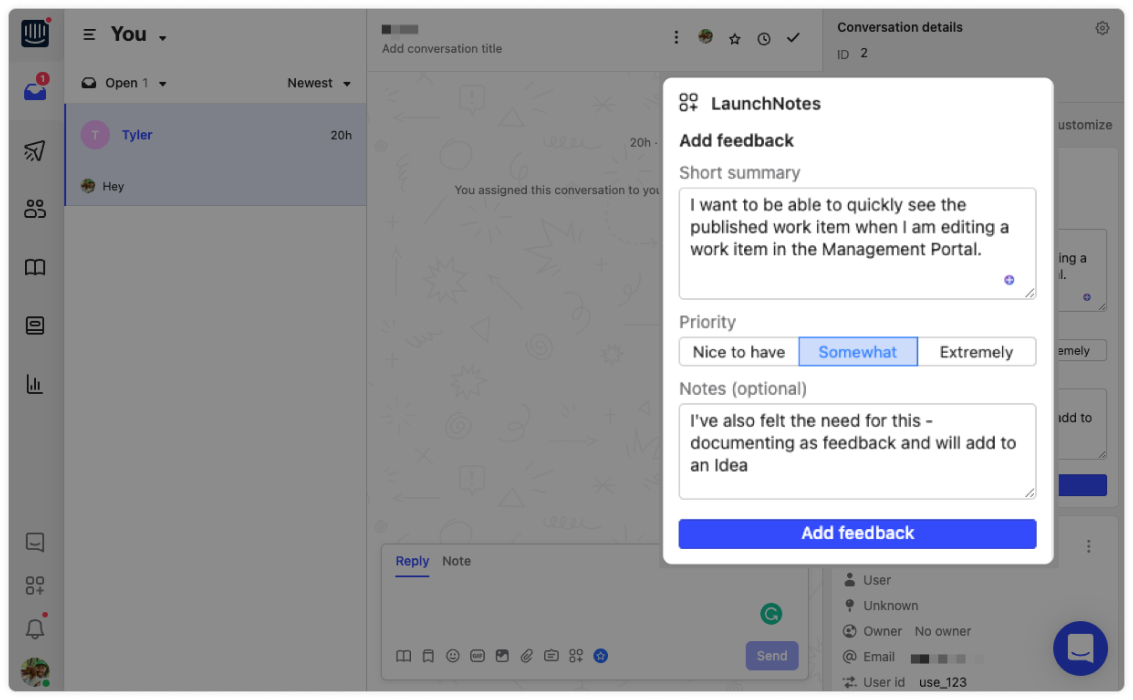
Task: Insert saved reply bookmark icon
Action: [428, 656]
